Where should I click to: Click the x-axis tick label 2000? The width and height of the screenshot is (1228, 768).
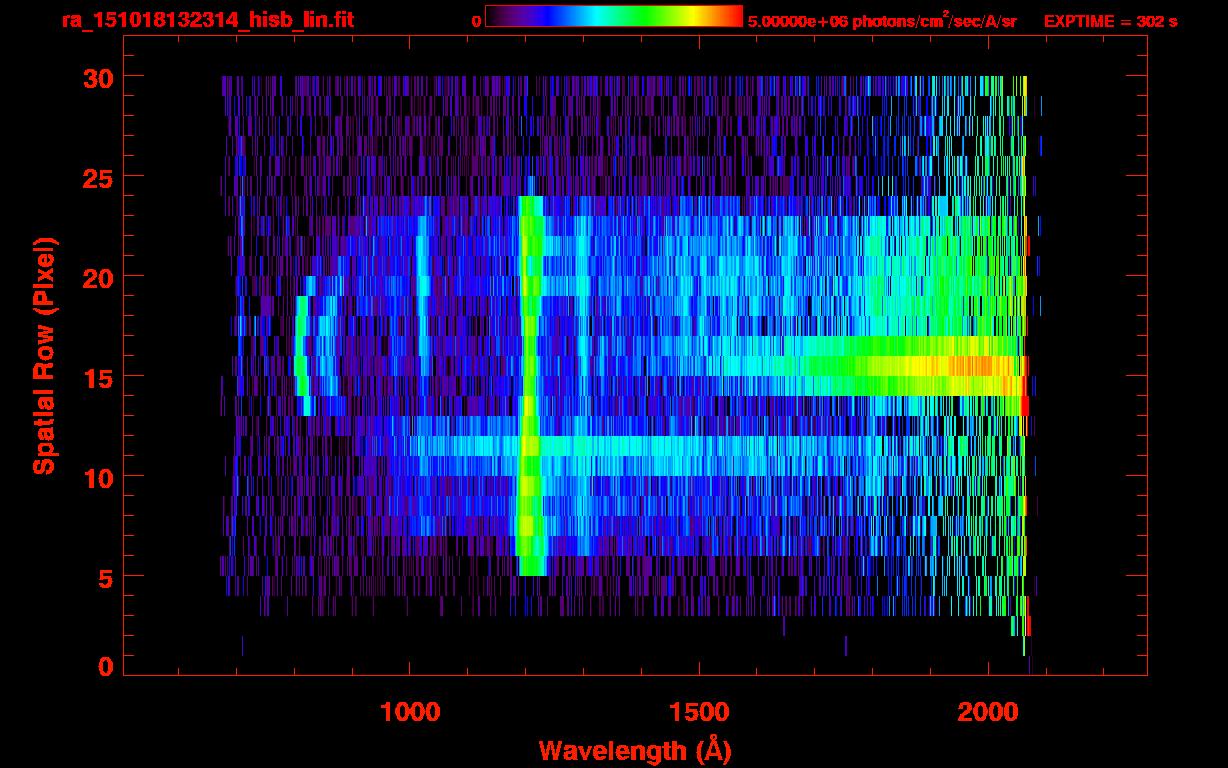point(988,712)
